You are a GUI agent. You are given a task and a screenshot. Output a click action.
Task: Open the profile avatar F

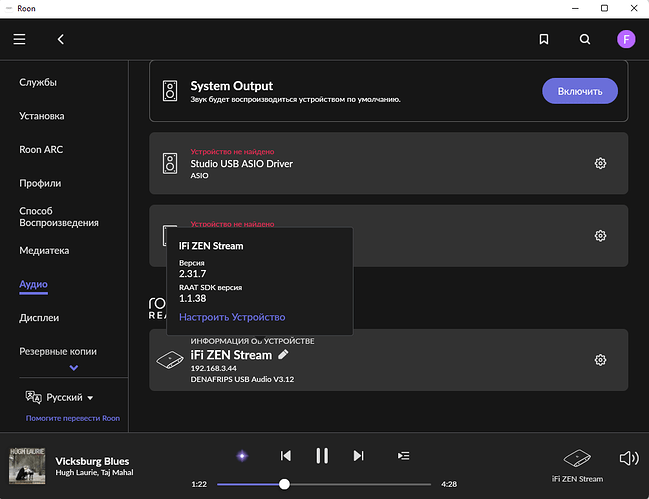click(x=626, y=39)
